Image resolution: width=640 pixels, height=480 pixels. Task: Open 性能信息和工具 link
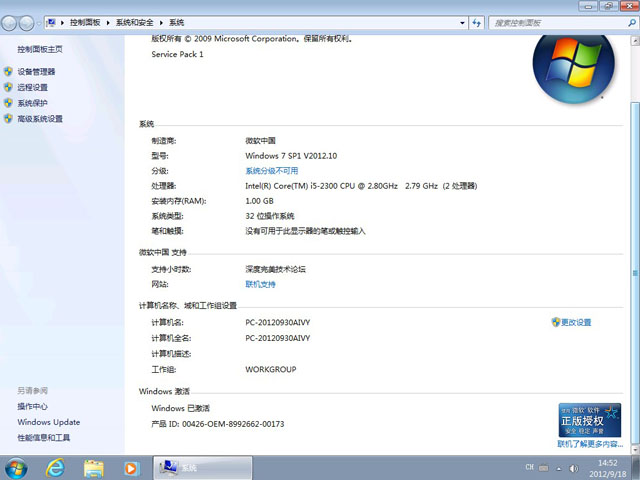pos(43,438)
